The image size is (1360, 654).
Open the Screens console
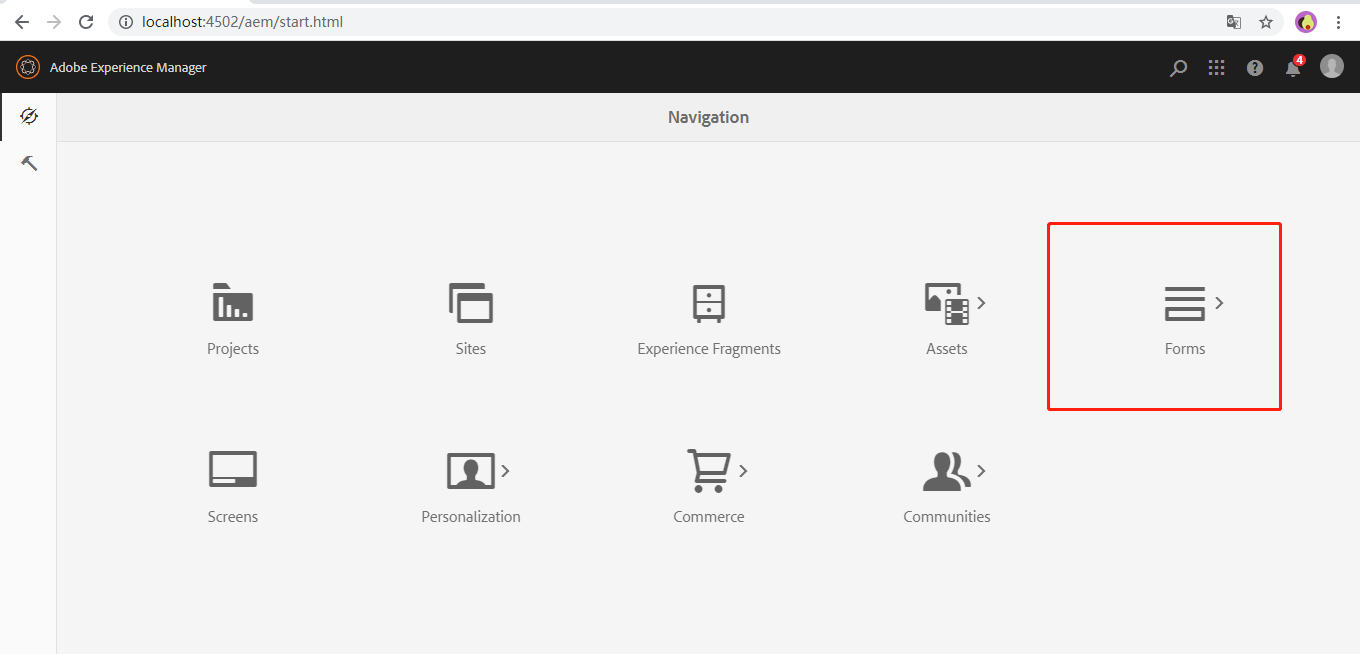(x=233, y=485)
